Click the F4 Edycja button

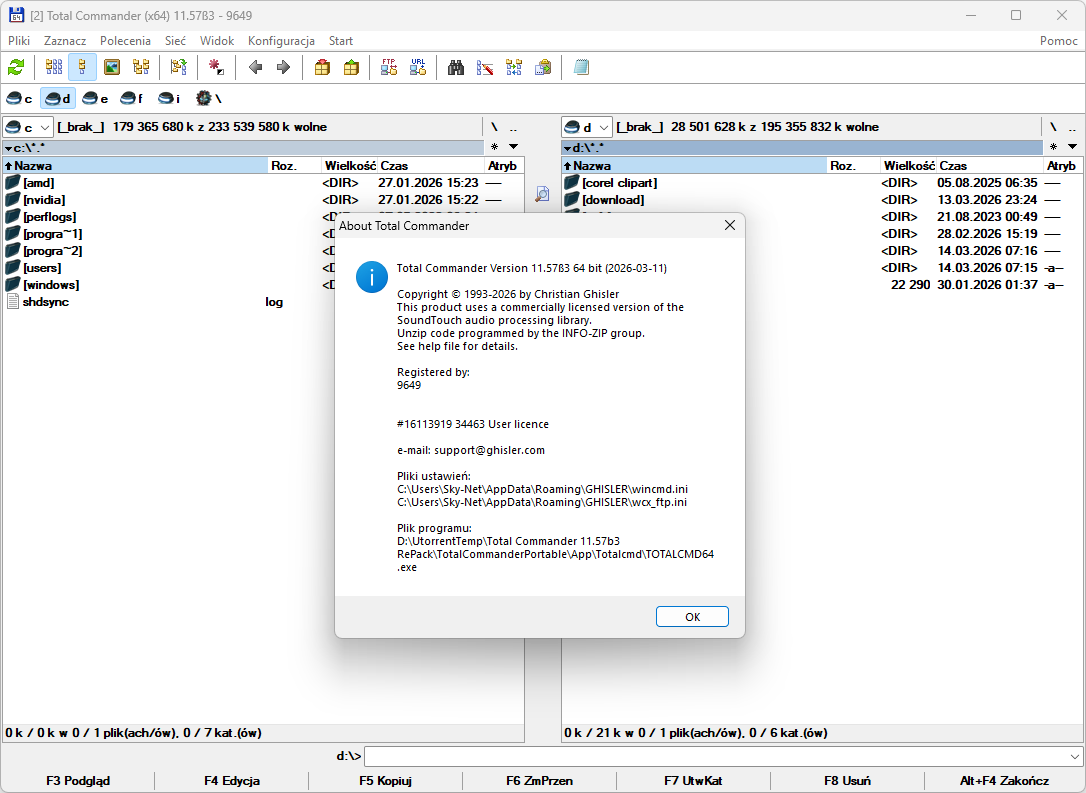pos(232,781)
